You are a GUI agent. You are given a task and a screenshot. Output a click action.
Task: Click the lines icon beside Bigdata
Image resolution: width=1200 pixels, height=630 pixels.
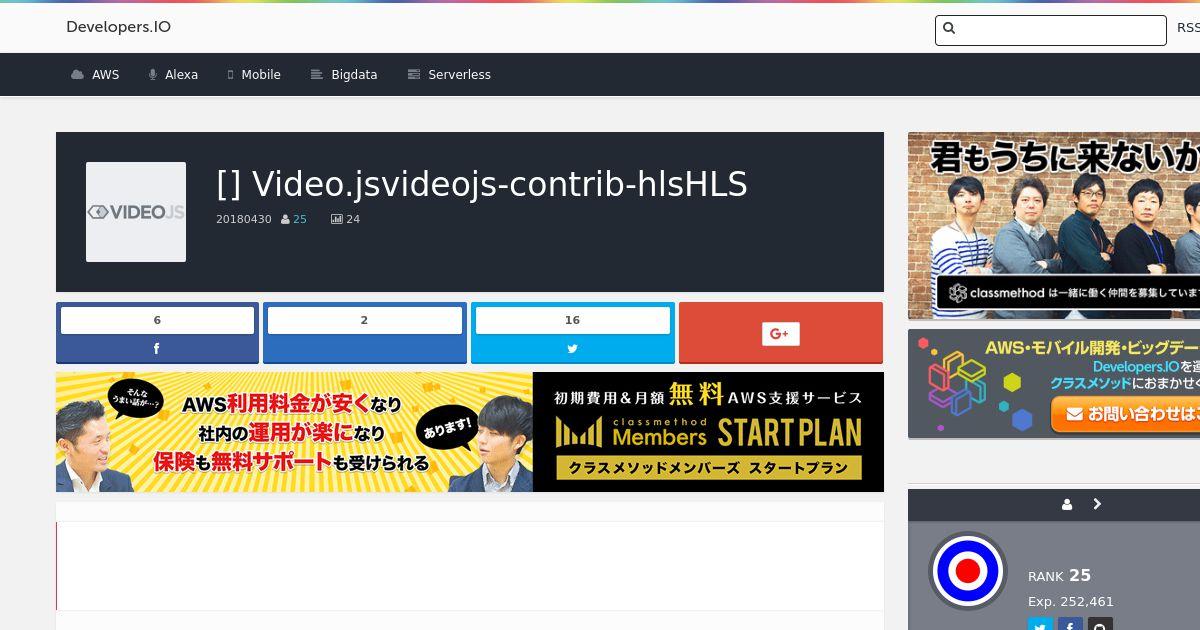[317, 75]
